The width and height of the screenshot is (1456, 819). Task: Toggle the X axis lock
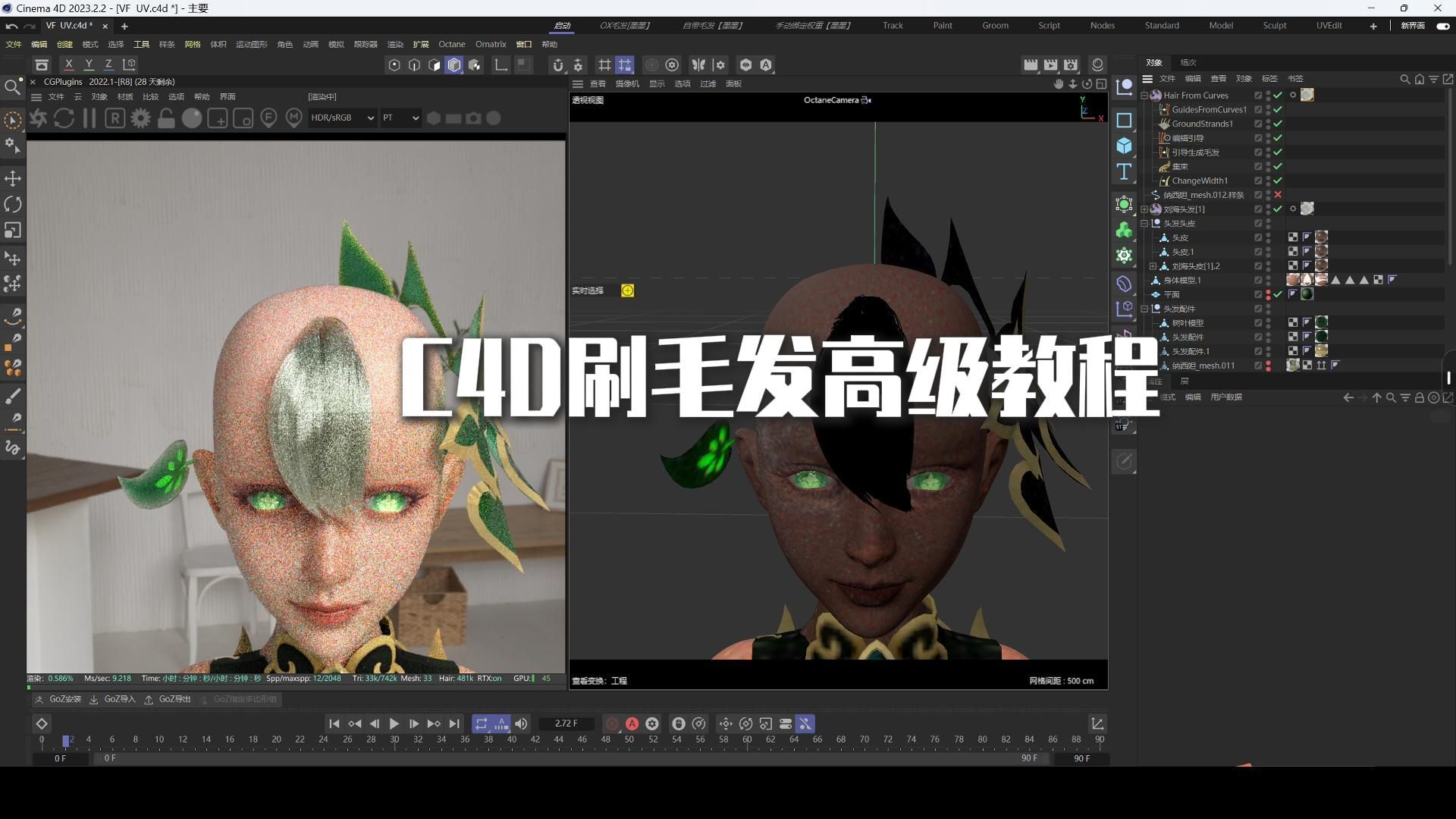point(69,64)
